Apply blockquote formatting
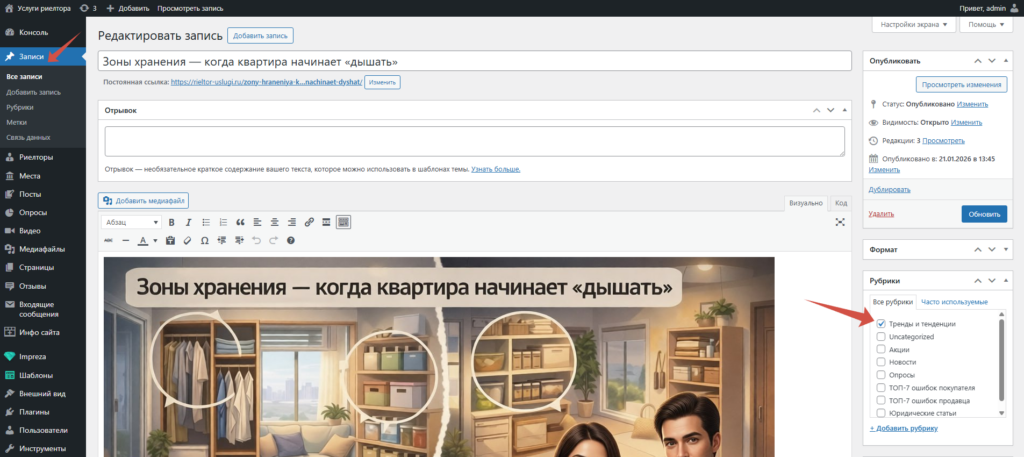This screenshot has height=457, width=1024. [x=240, y=222]
